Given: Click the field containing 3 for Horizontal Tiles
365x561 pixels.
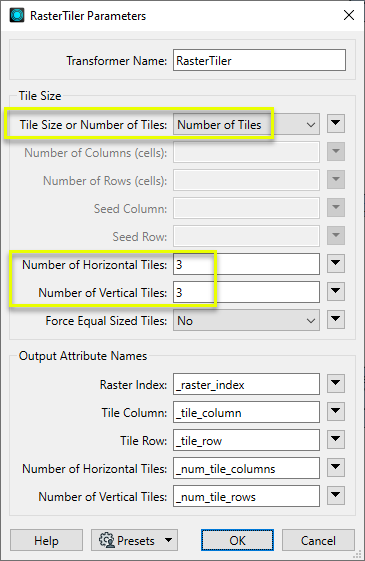Looking at the screenshot, I should tap(246, 264).
